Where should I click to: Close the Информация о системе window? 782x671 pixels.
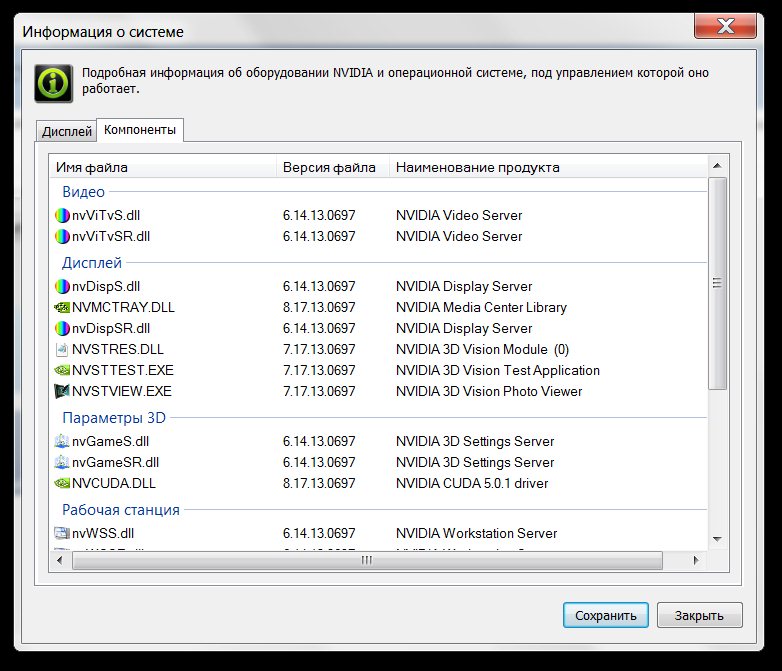[x=725, y=25]
